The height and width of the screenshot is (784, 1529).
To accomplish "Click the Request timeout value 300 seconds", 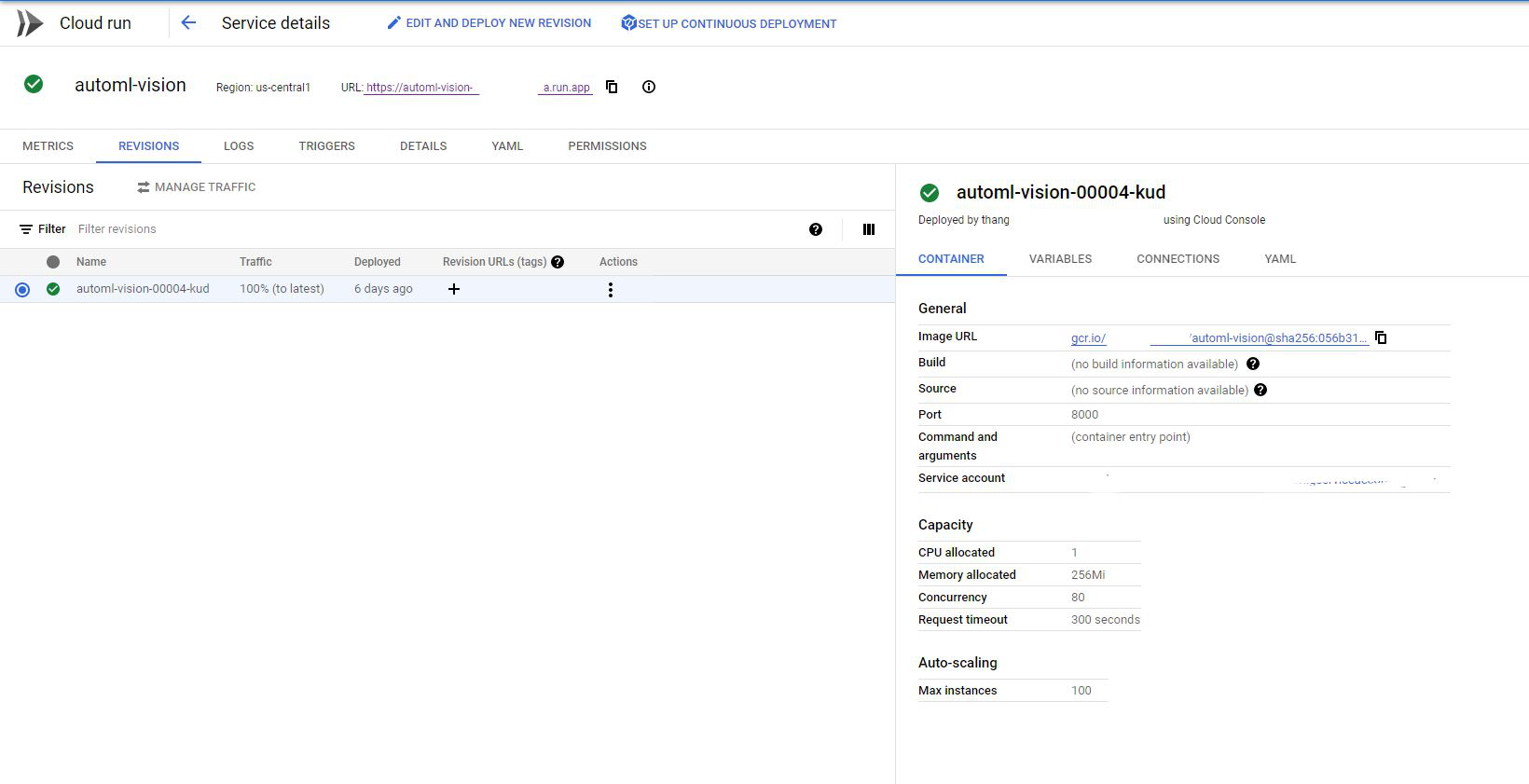I will (1106, 620).
